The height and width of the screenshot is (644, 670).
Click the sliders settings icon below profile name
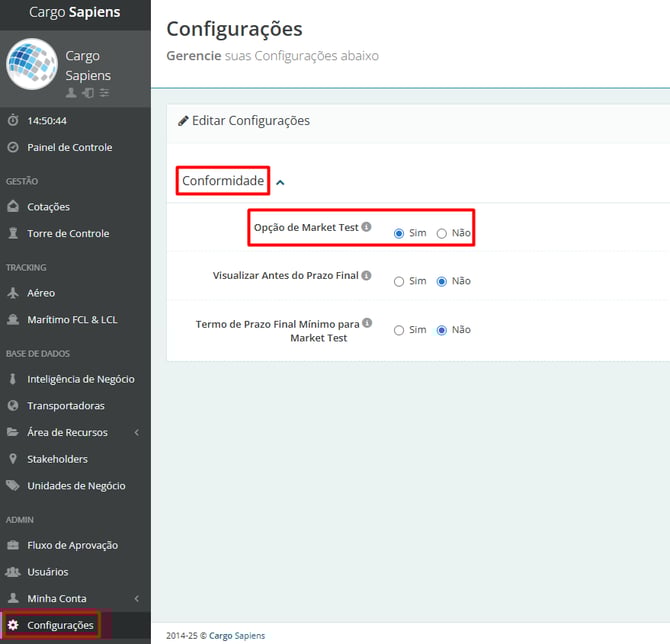pos(104,93)
